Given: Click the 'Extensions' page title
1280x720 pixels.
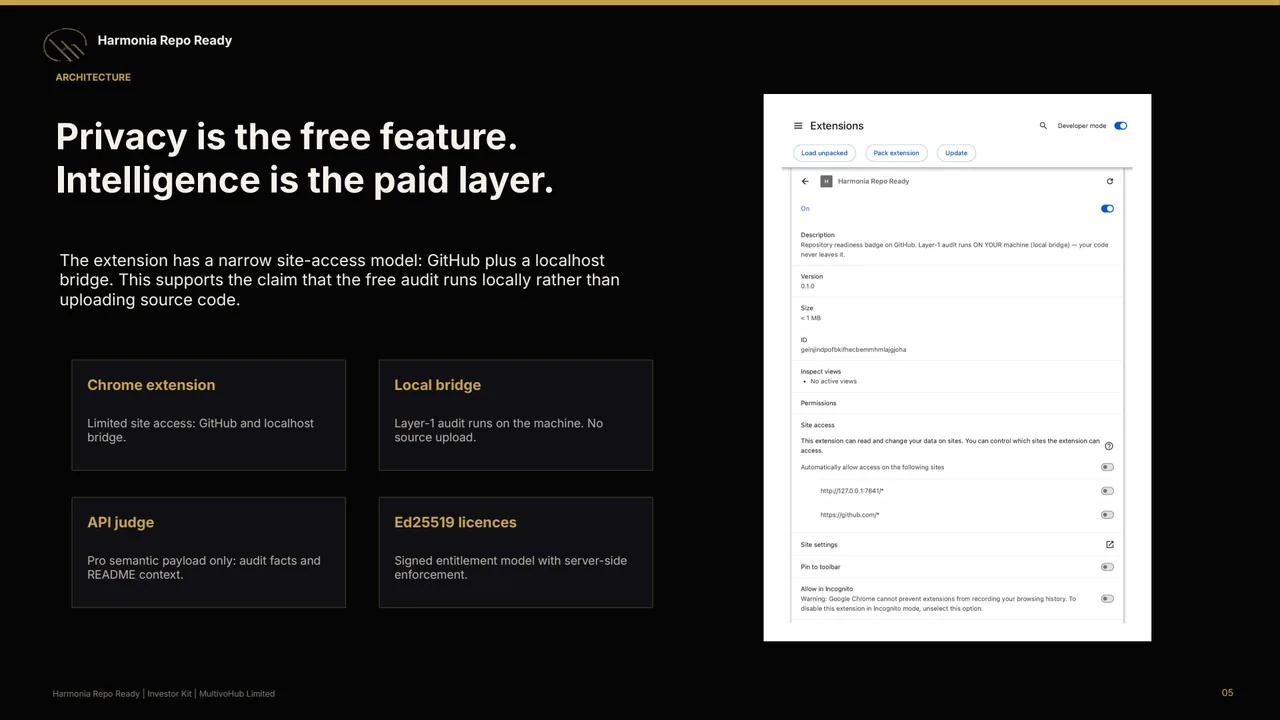Looking at the screenshot, I should [x=837, y=126].
